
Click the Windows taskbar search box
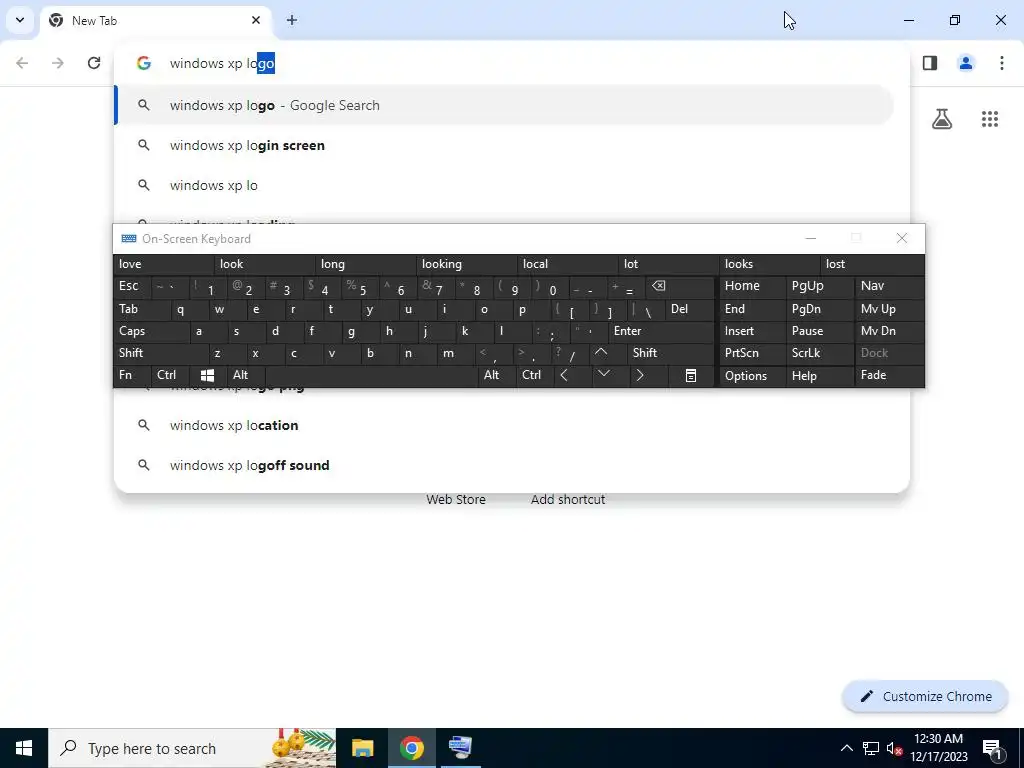pos(192,748)
